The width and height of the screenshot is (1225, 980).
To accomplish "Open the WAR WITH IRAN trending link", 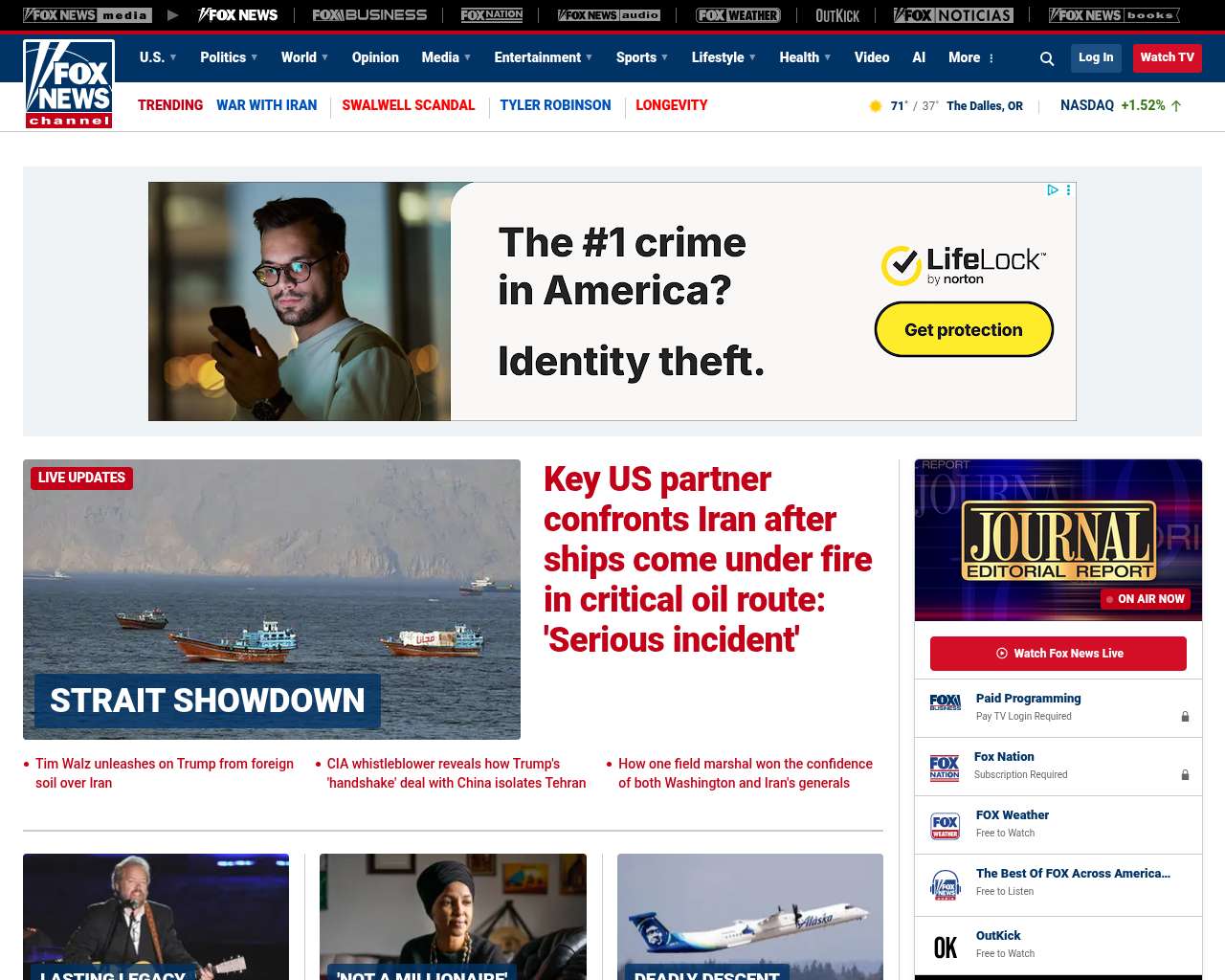I will coord(266,105).
